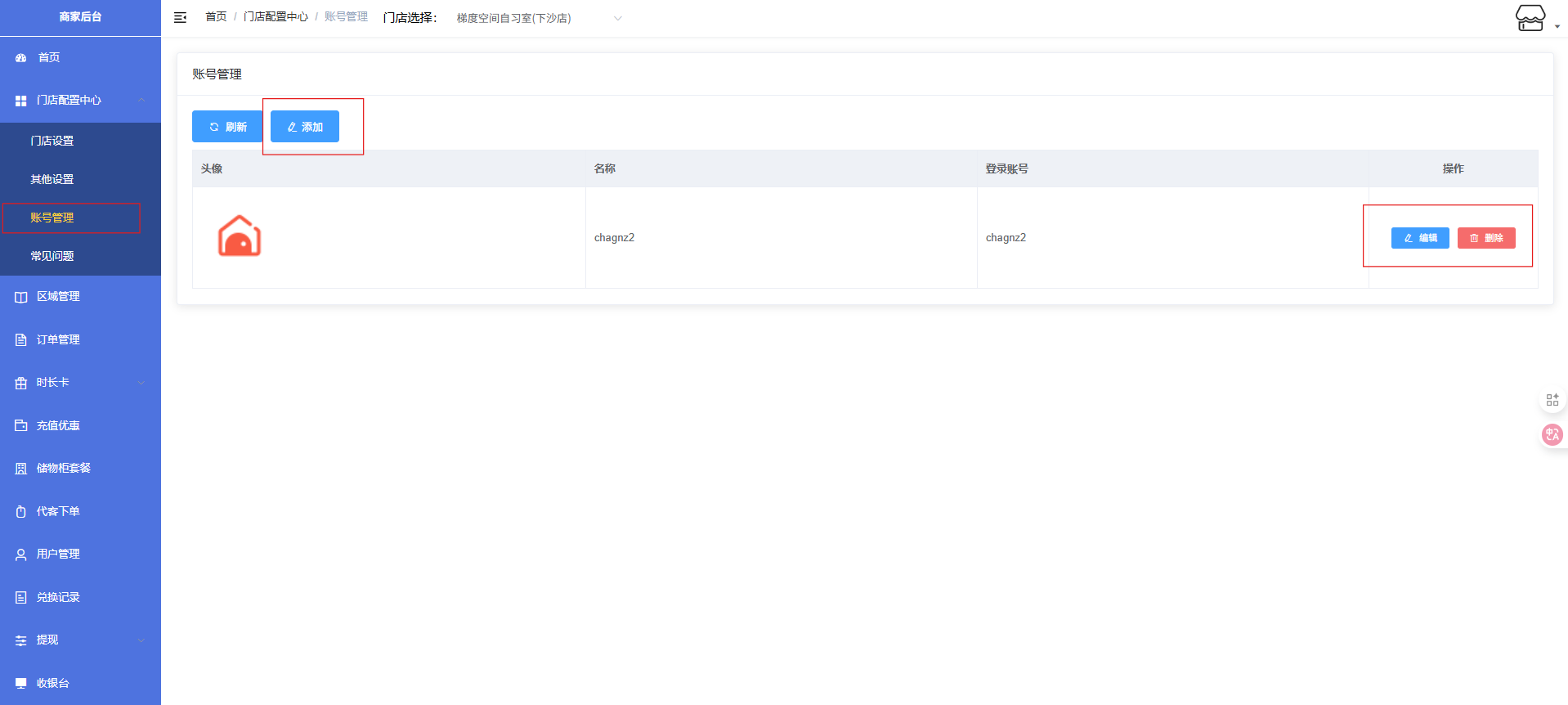
Task: Open the 门店选择 store dropdown
Action: point(538,18)
